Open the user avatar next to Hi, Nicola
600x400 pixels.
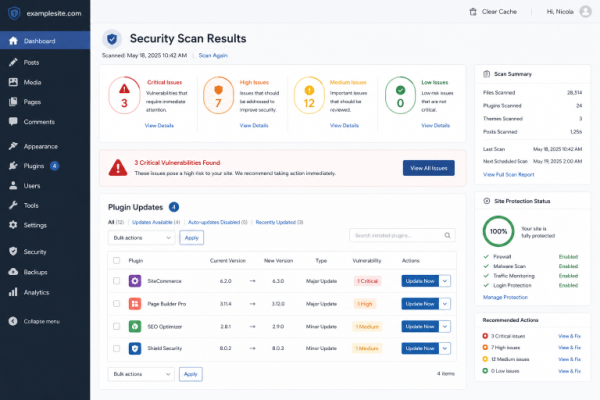[585, 11]
